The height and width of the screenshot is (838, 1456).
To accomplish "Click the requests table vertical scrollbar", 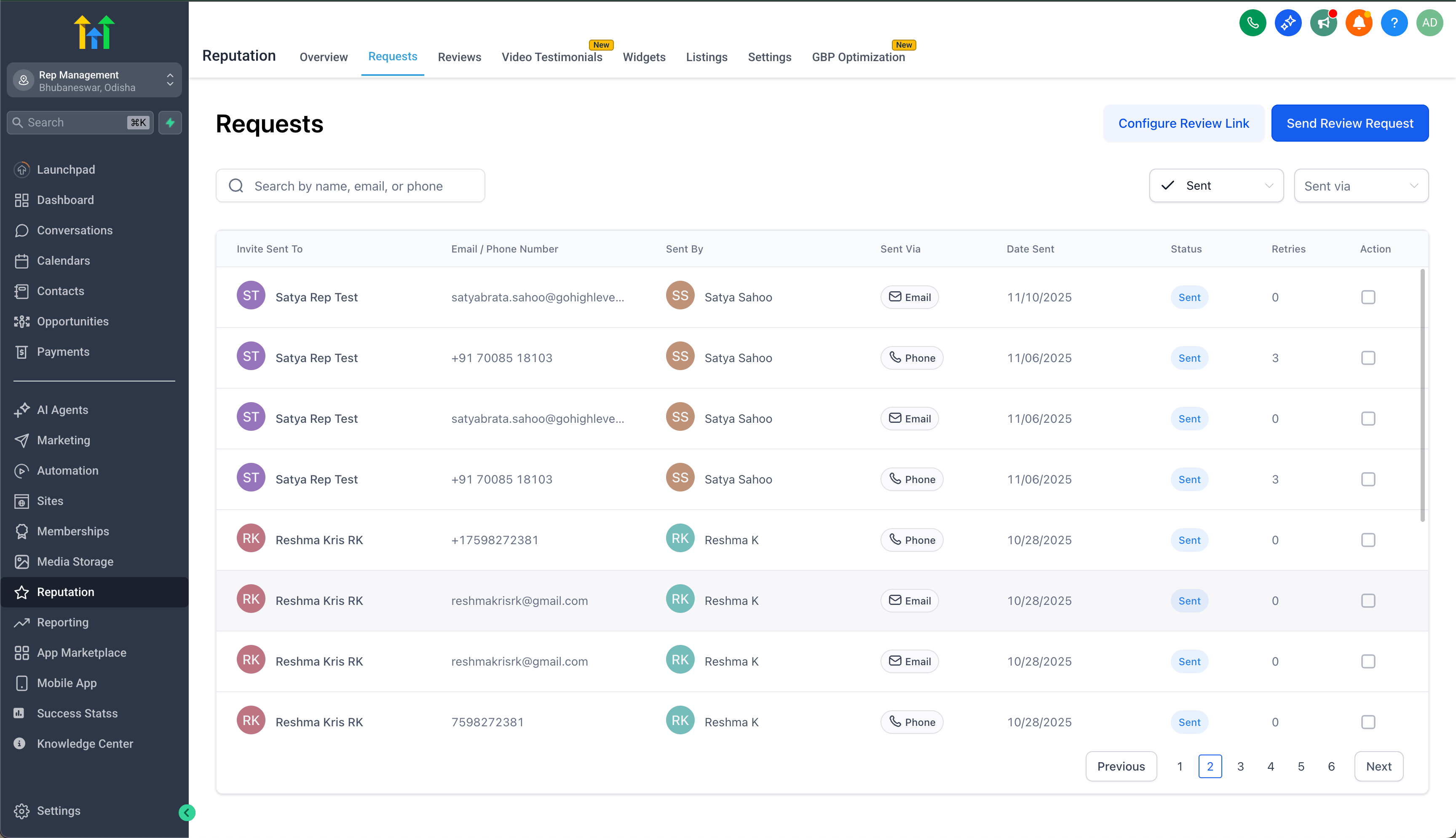I will click(x=1422, y=395).
